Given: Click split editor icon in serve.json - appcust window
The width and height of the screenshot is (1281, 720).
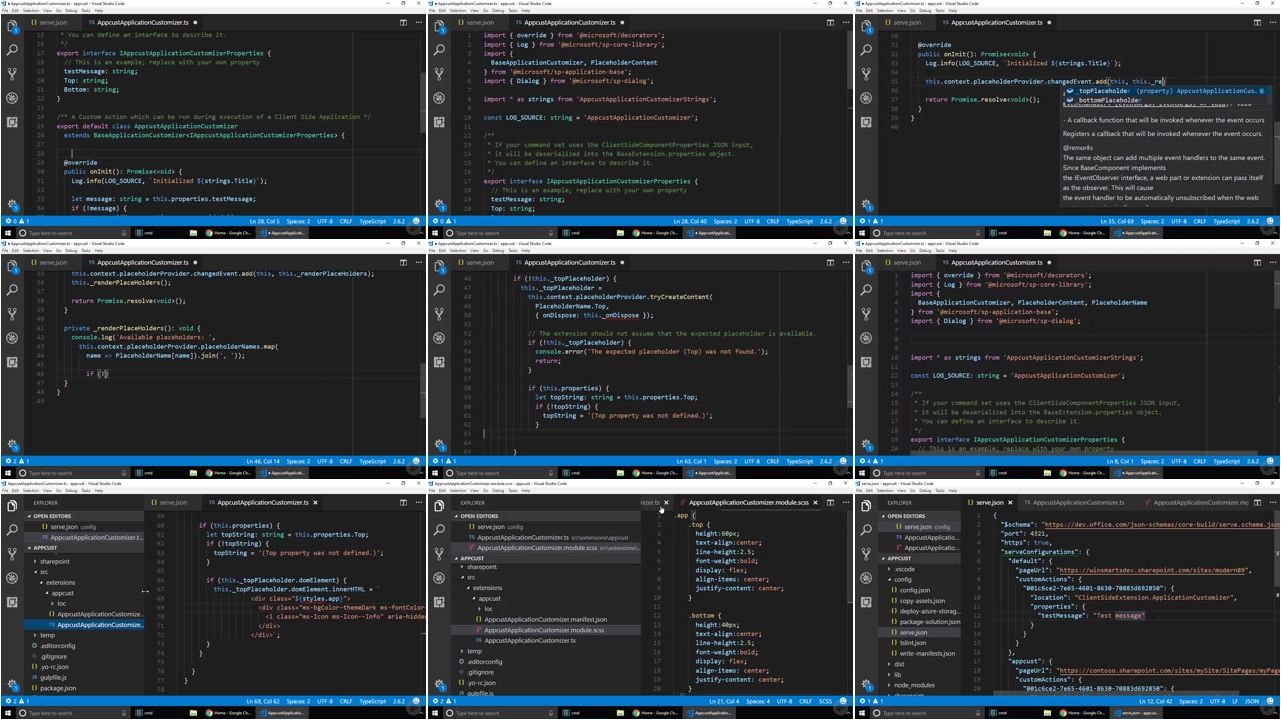Looking at the screenshot, I should [x=1257, y=503].
